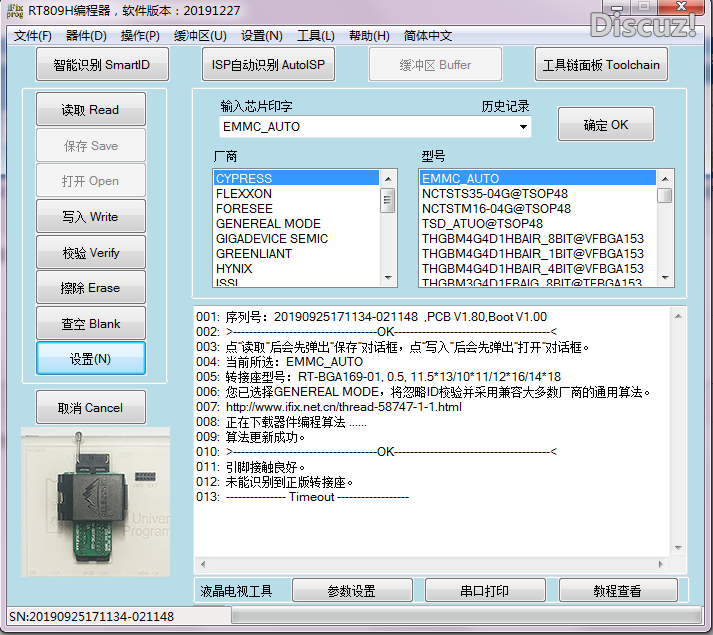Click the 打开 Open button

click(90, 181)
